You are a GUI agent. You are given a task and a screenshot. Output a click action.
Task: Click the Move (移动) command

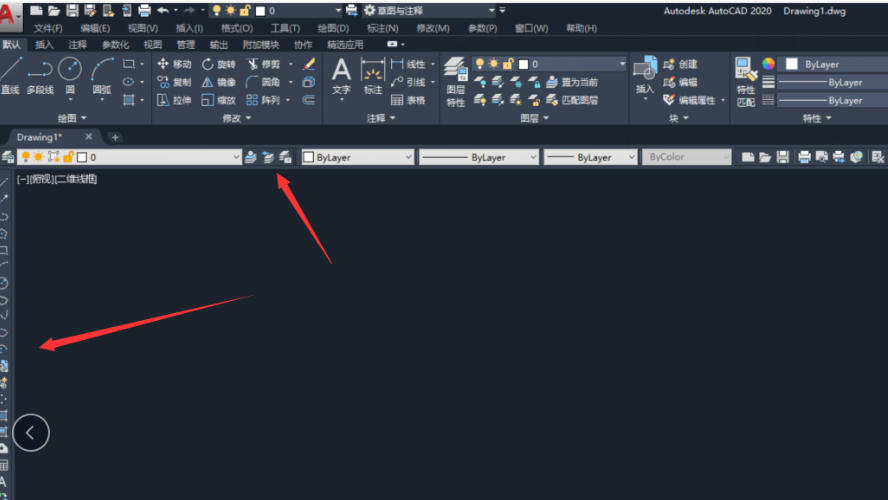tap(174, 64)
